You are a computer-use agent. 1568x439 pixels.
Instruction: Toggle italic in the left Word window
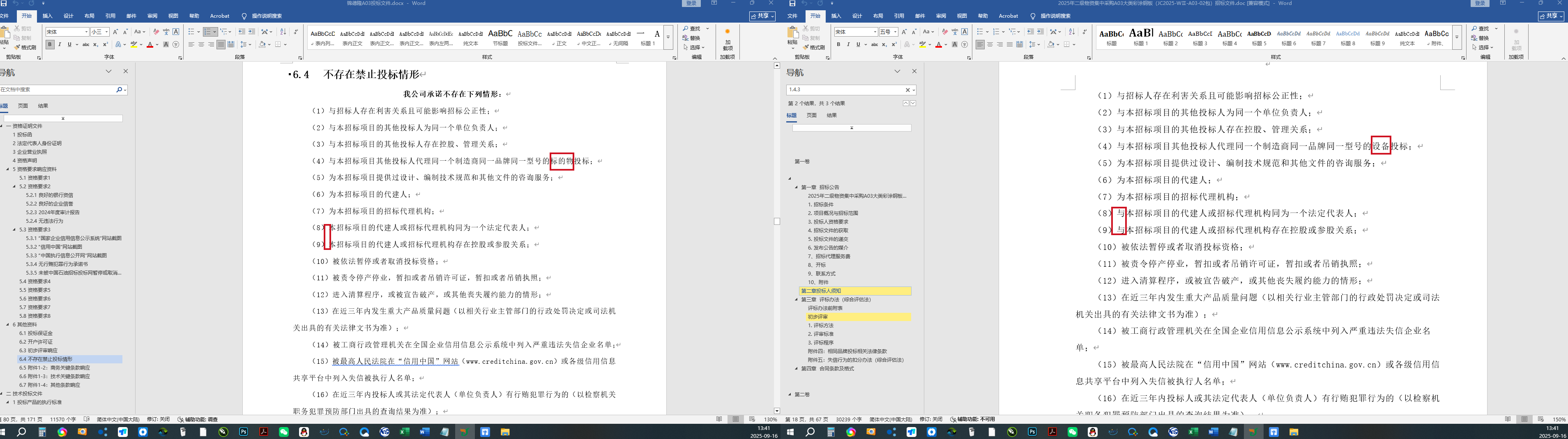(60, 44)
